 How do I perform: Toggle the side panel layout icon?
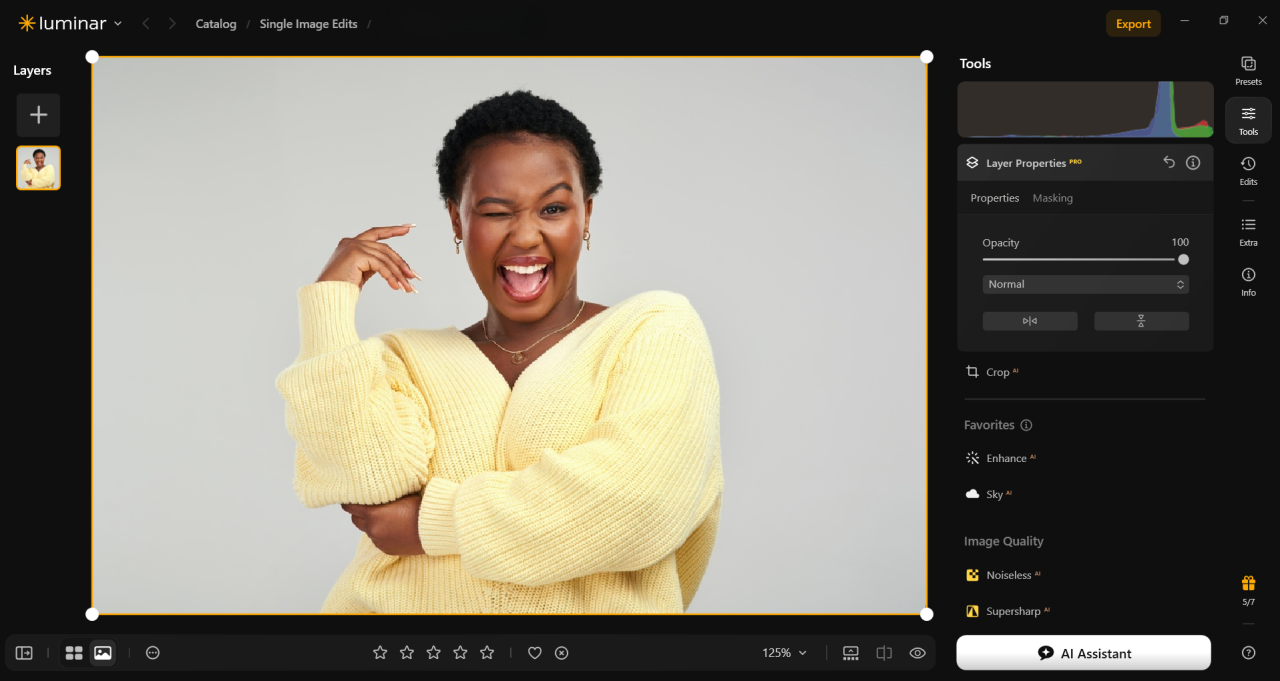coord(24,653)
